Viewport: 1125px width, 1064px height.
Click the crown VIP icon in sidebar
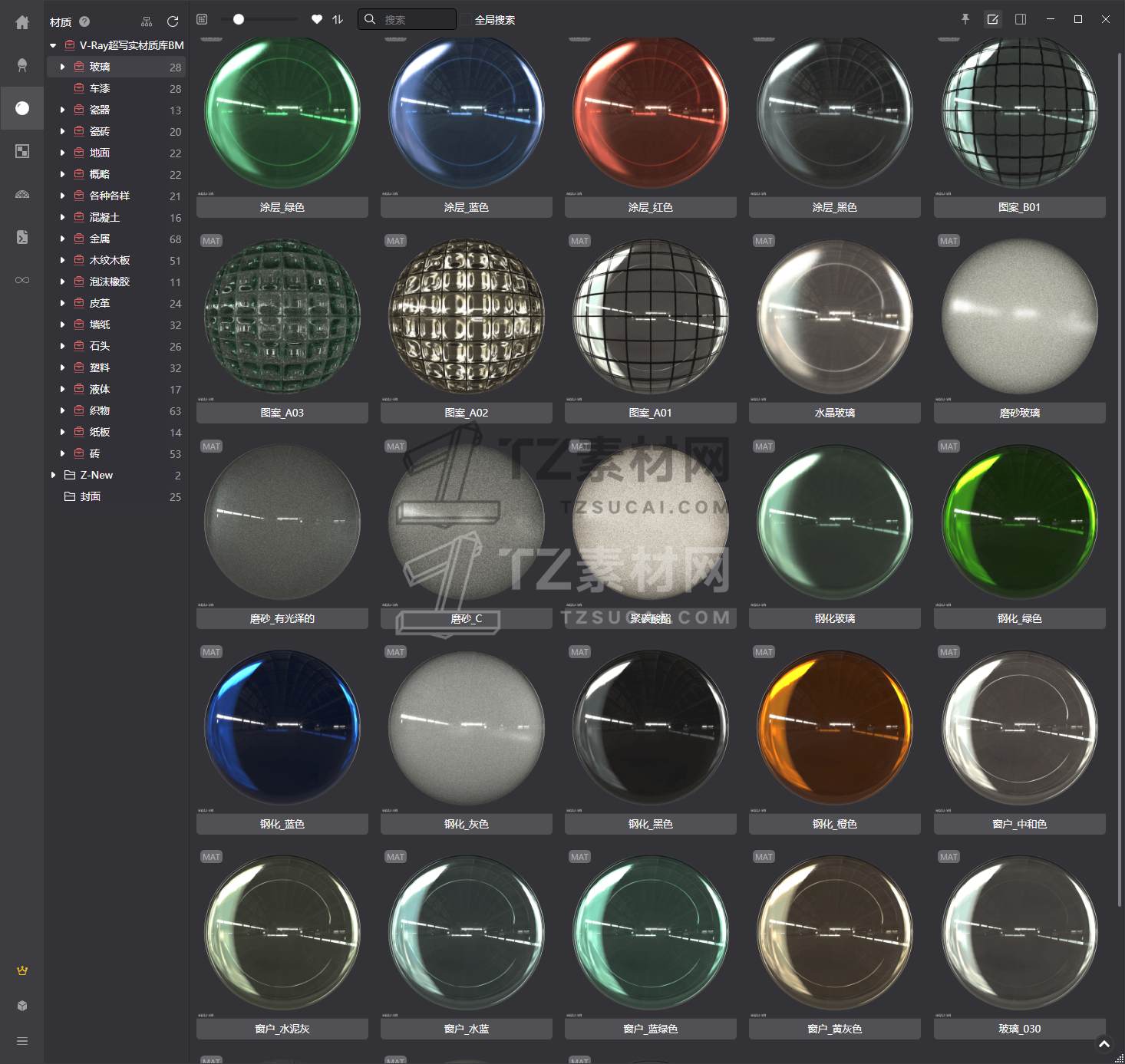[x=22, y=970]
